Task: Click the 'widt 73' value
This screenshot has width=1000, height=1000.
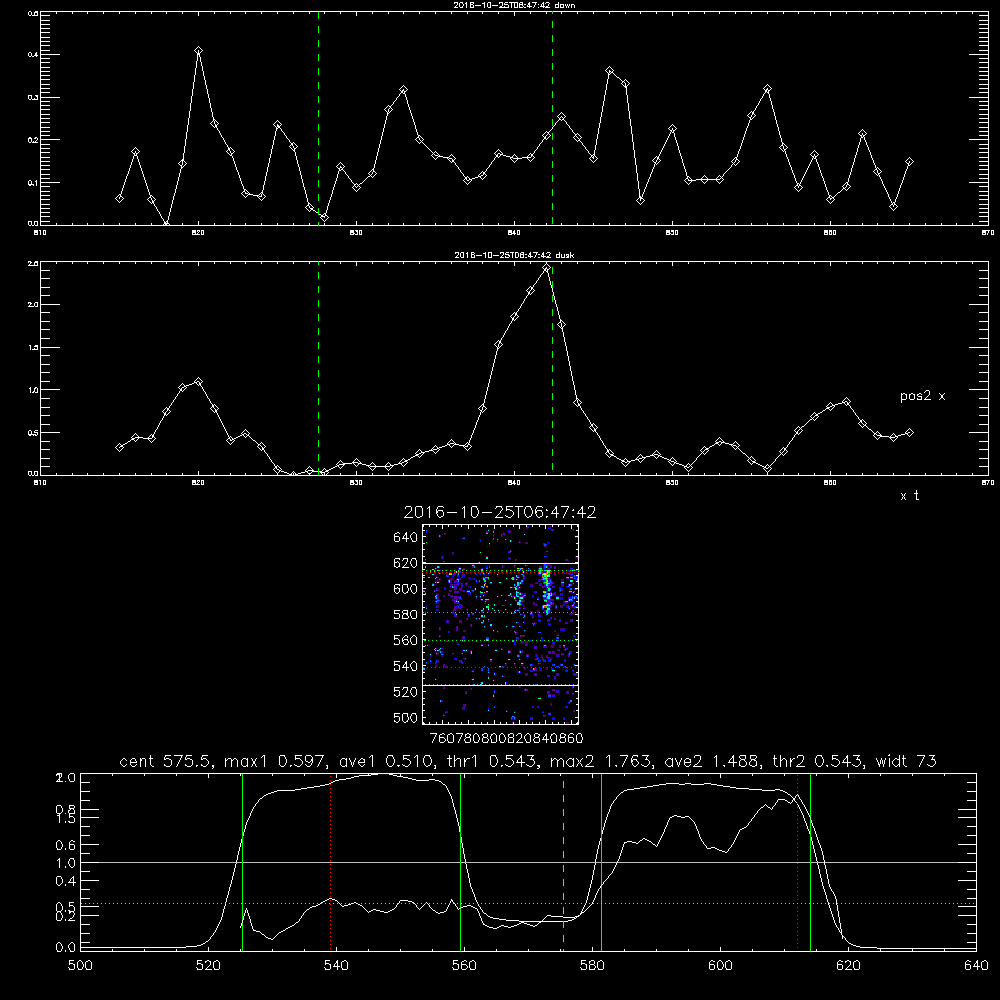Action: [906, 761]
